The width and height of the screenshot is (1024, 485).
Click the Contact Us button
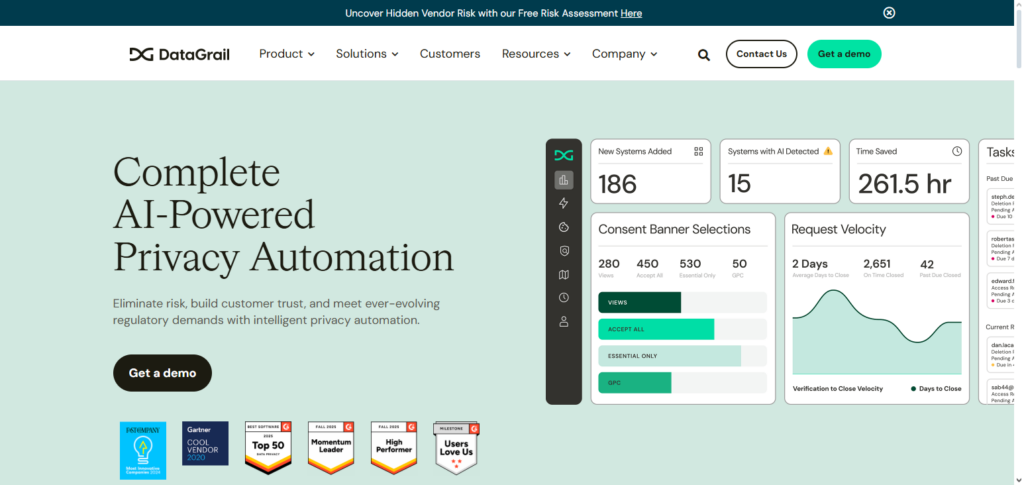[x=761, y=54]
